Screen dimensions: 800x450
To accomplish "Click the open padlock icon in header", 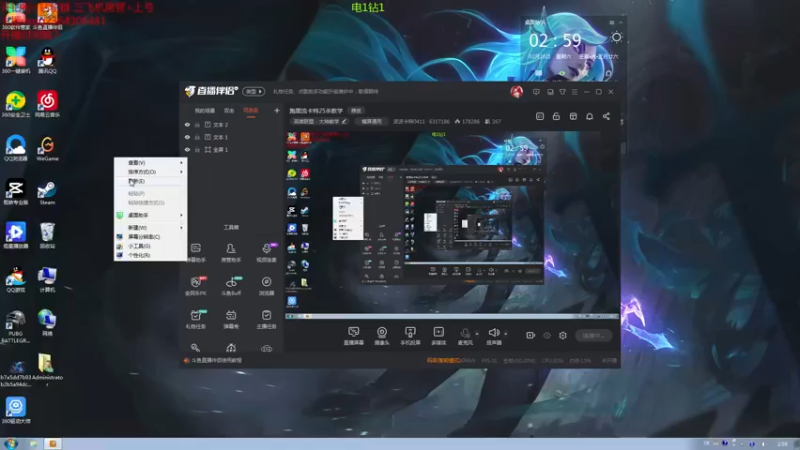I will click(x=556, y=116).
